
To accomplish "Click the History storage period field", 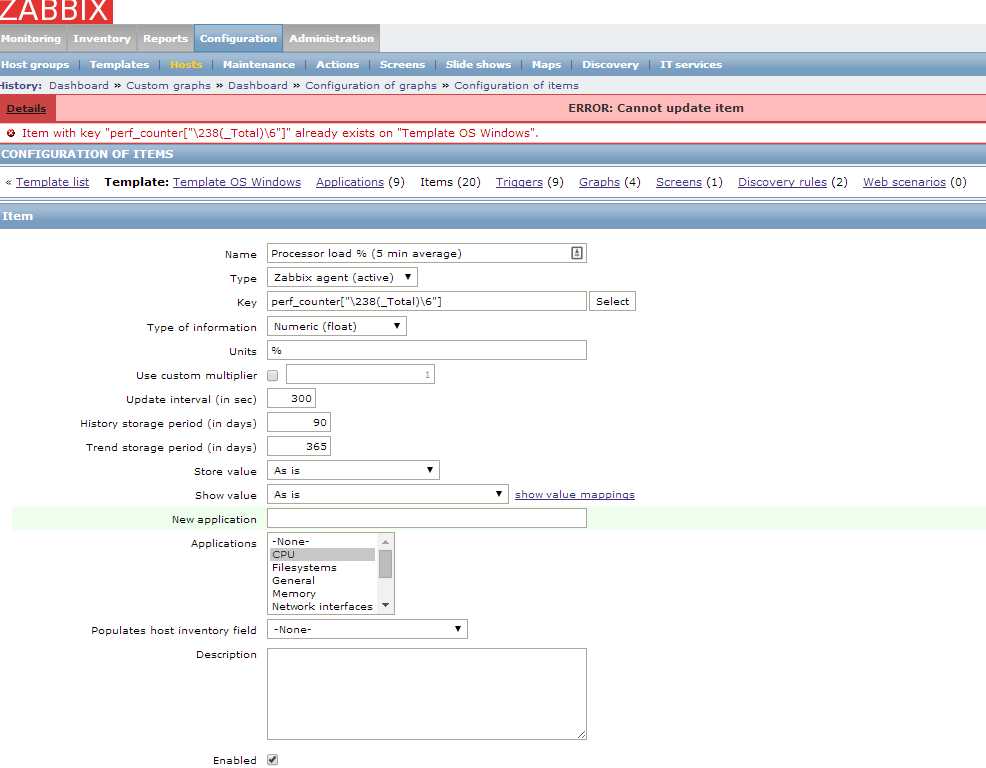I will click(299, 422).
